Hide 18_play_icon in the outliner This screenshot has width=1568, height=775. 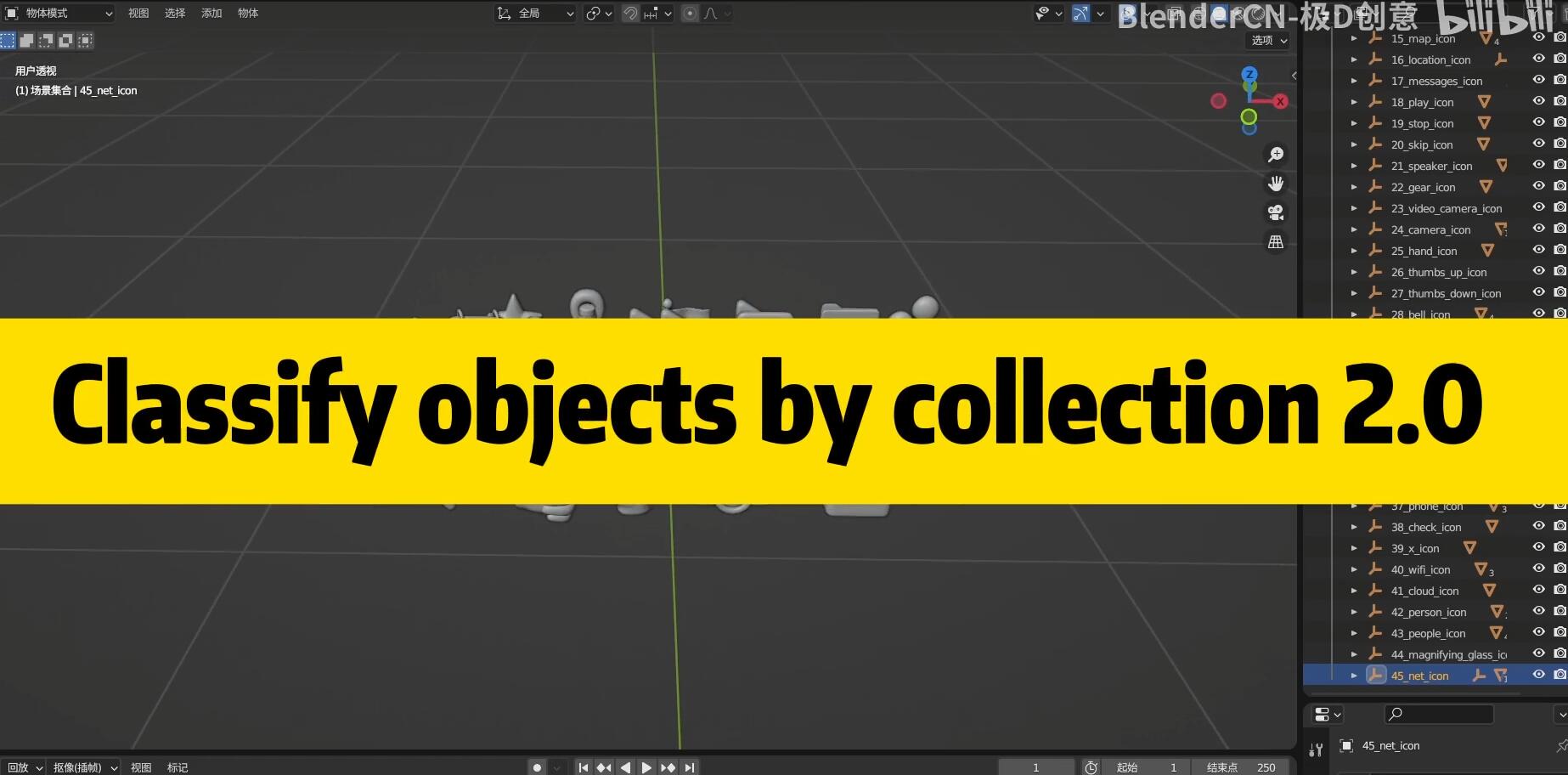coord(1538,100)
